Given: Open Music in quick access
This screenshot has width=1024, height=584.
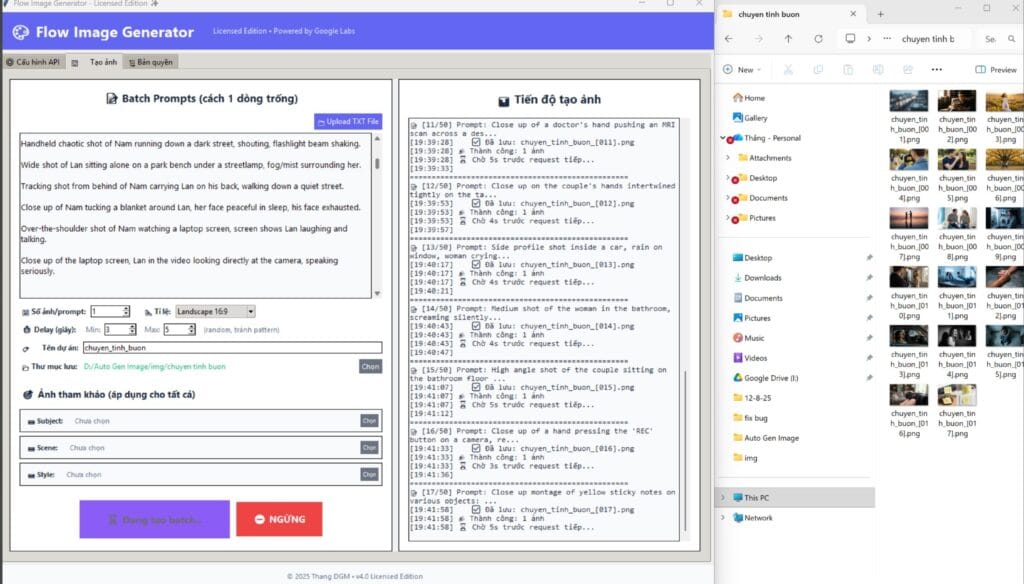Looking at the screenshot, I should pos(748,338).
